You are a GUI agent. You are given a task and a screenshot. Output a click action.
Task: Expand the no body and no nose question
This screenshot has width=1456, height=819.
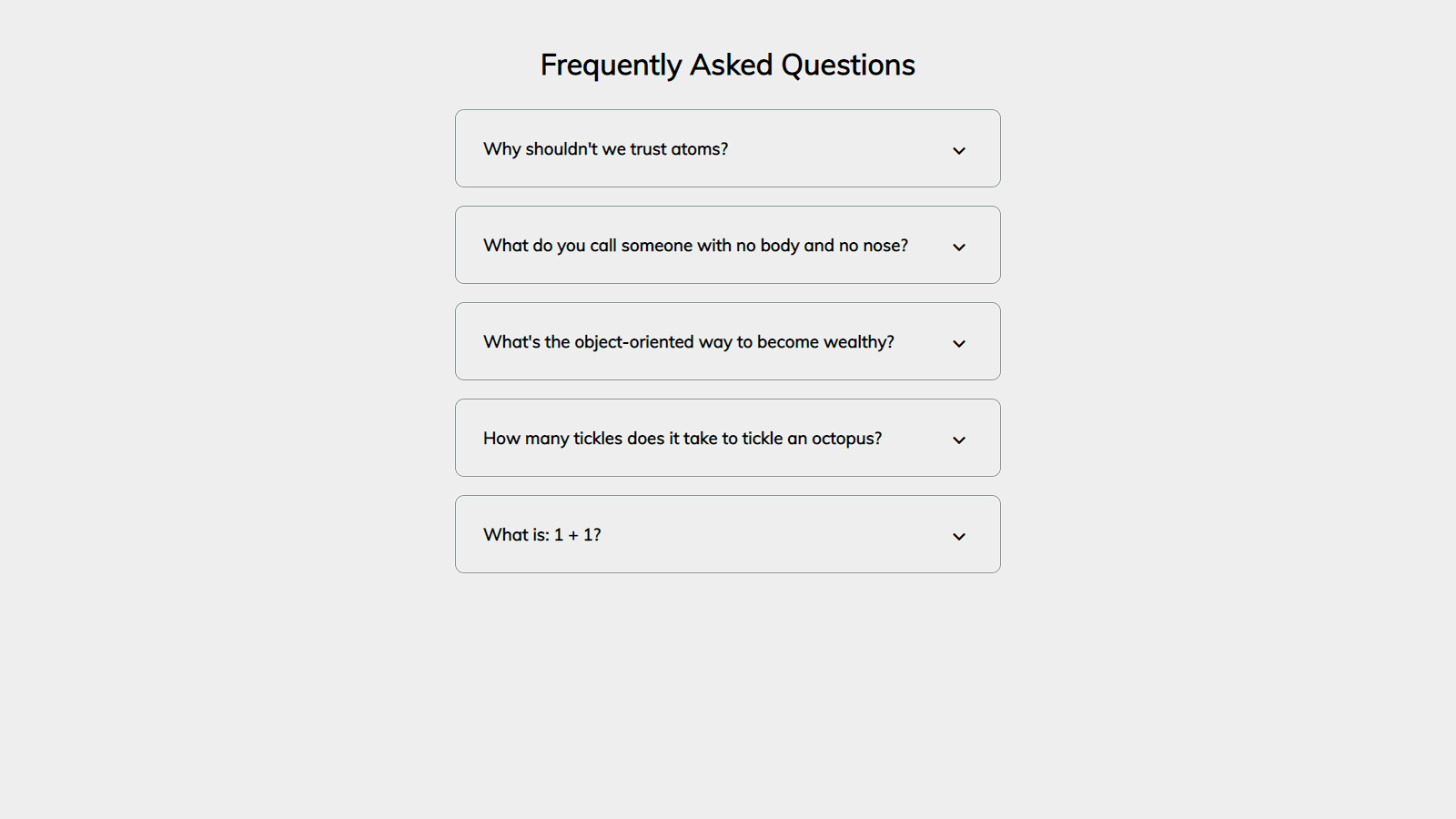pos(727,246)
